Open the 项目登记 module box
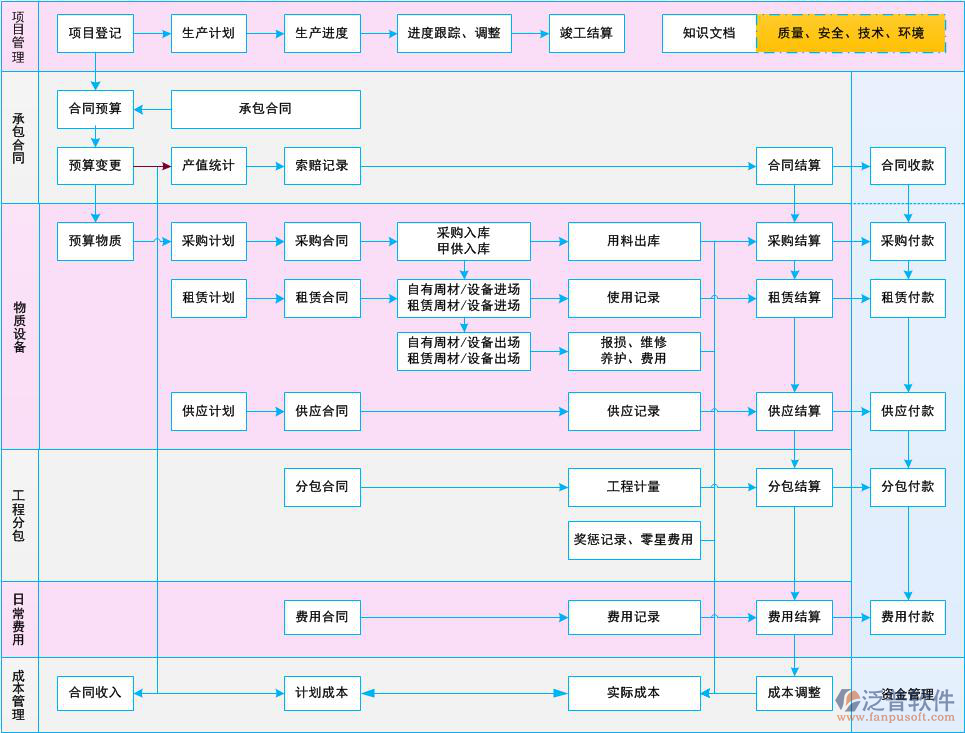This screenshot has width=965, height=733. pos(95,33)
